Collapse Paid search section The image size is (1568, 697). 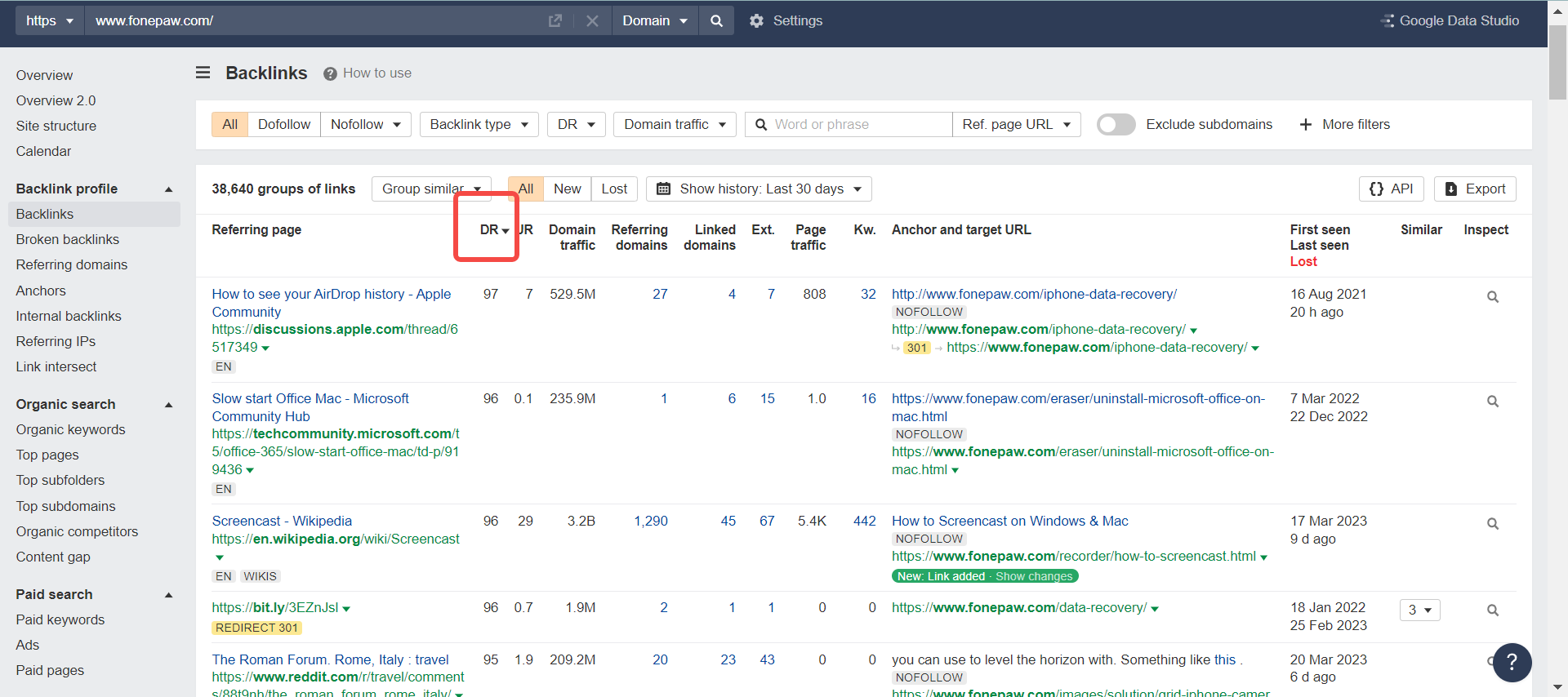point(169,595)
